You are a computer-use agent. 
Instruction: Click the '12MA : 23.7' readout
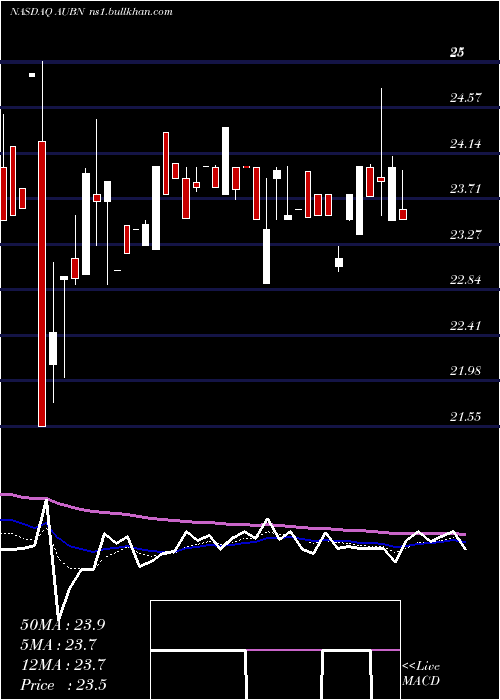(x=62, y=665)
